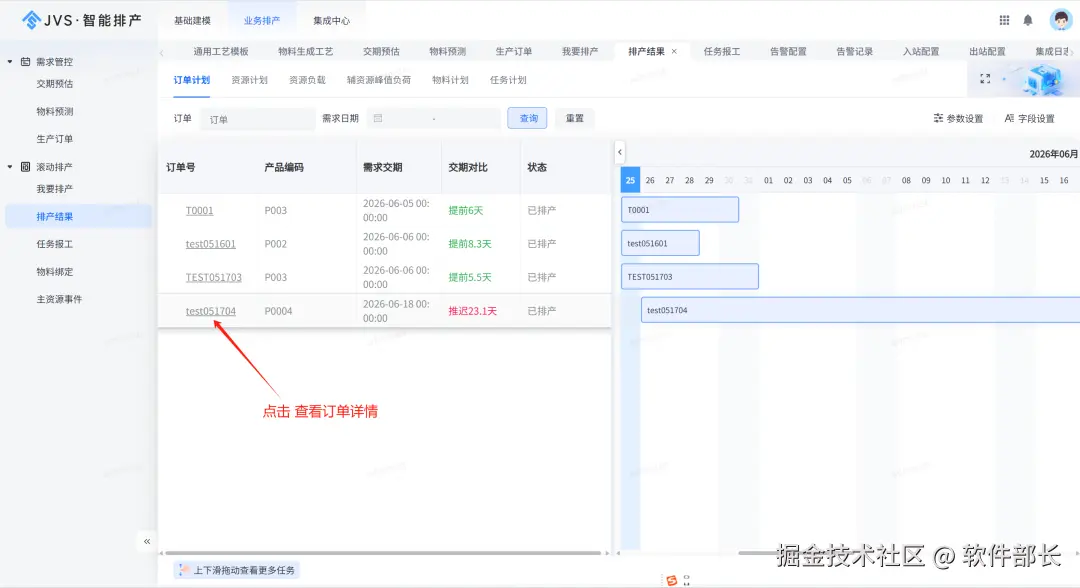
Task: Open the 生产订单 page tab
Action: click(513, 52)
